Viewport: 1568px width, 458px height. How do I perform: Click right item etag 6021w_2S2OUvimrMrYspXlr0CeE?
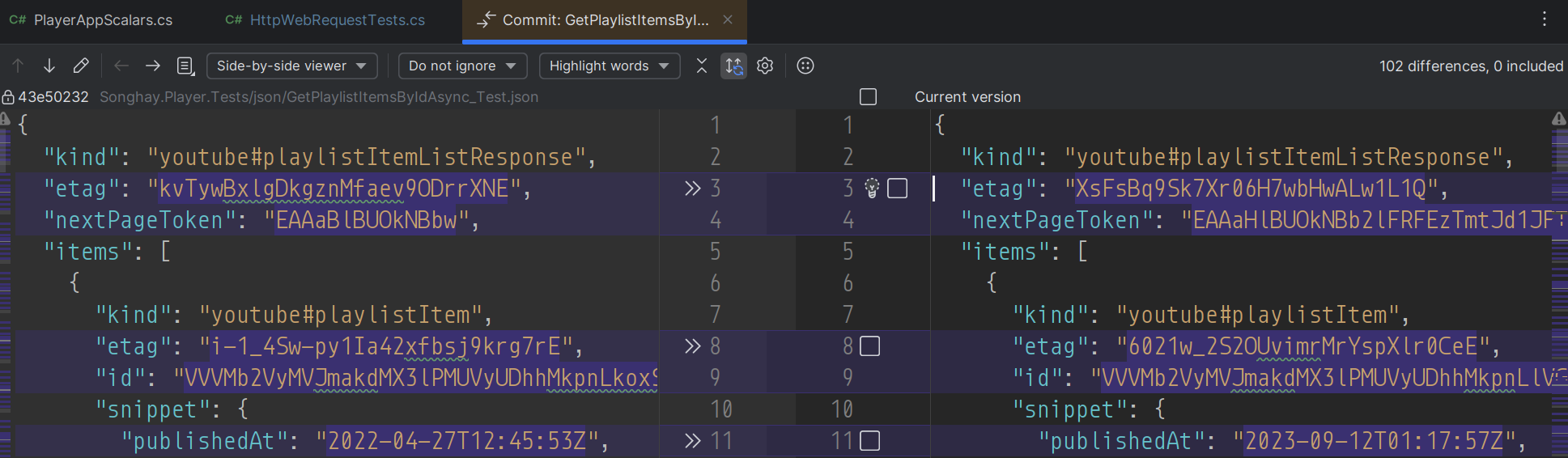tap(1302, 346)
